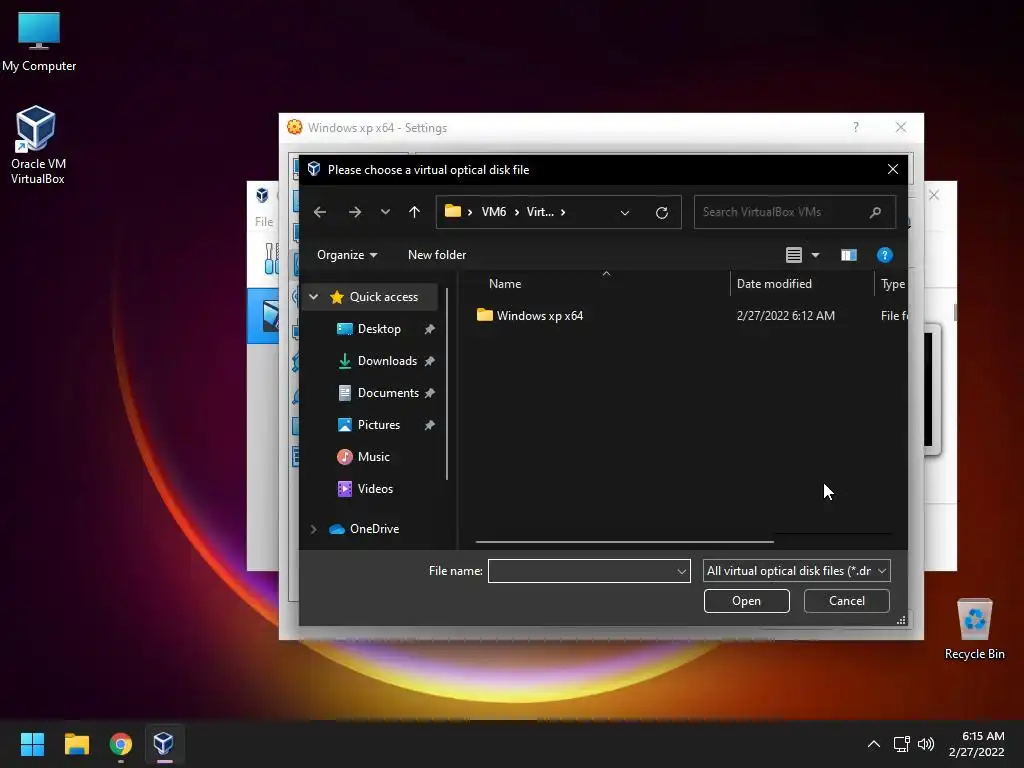Click the Pictures pin icon

430,425
